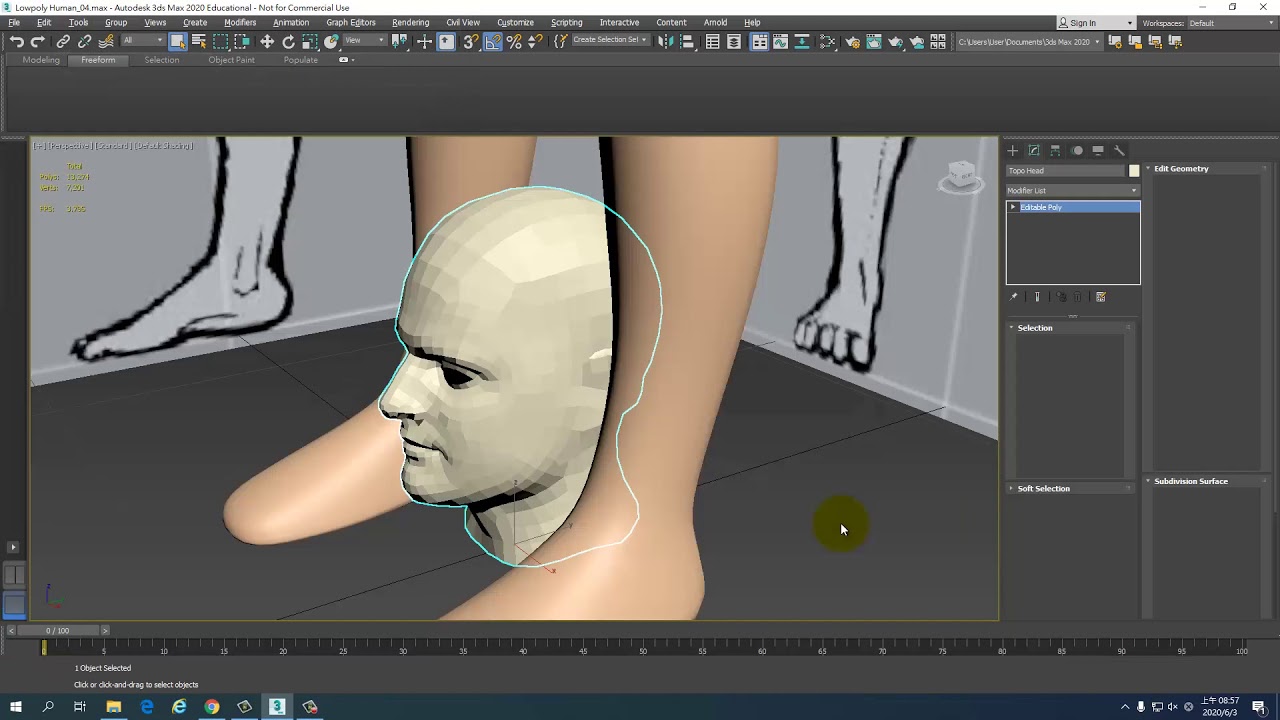1280x720 pixels.
Task: Click the Topo Head object name field
Action: pyautogui.click(x=1065, y=171)
